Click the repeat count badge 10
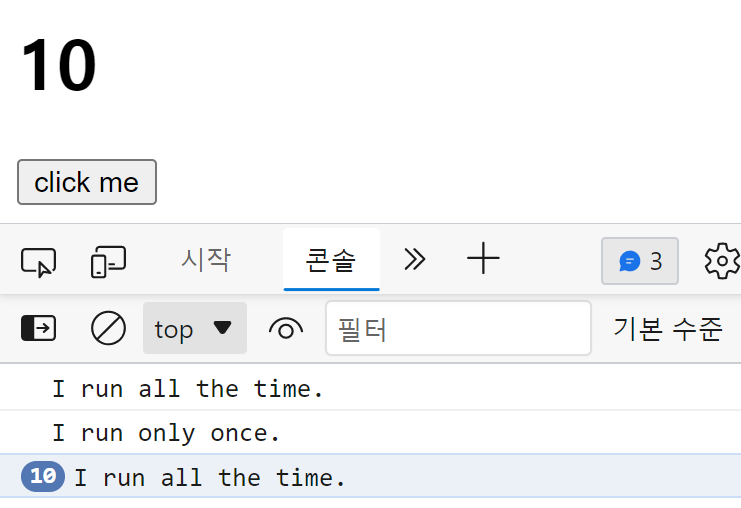 [x=43, y=476]
